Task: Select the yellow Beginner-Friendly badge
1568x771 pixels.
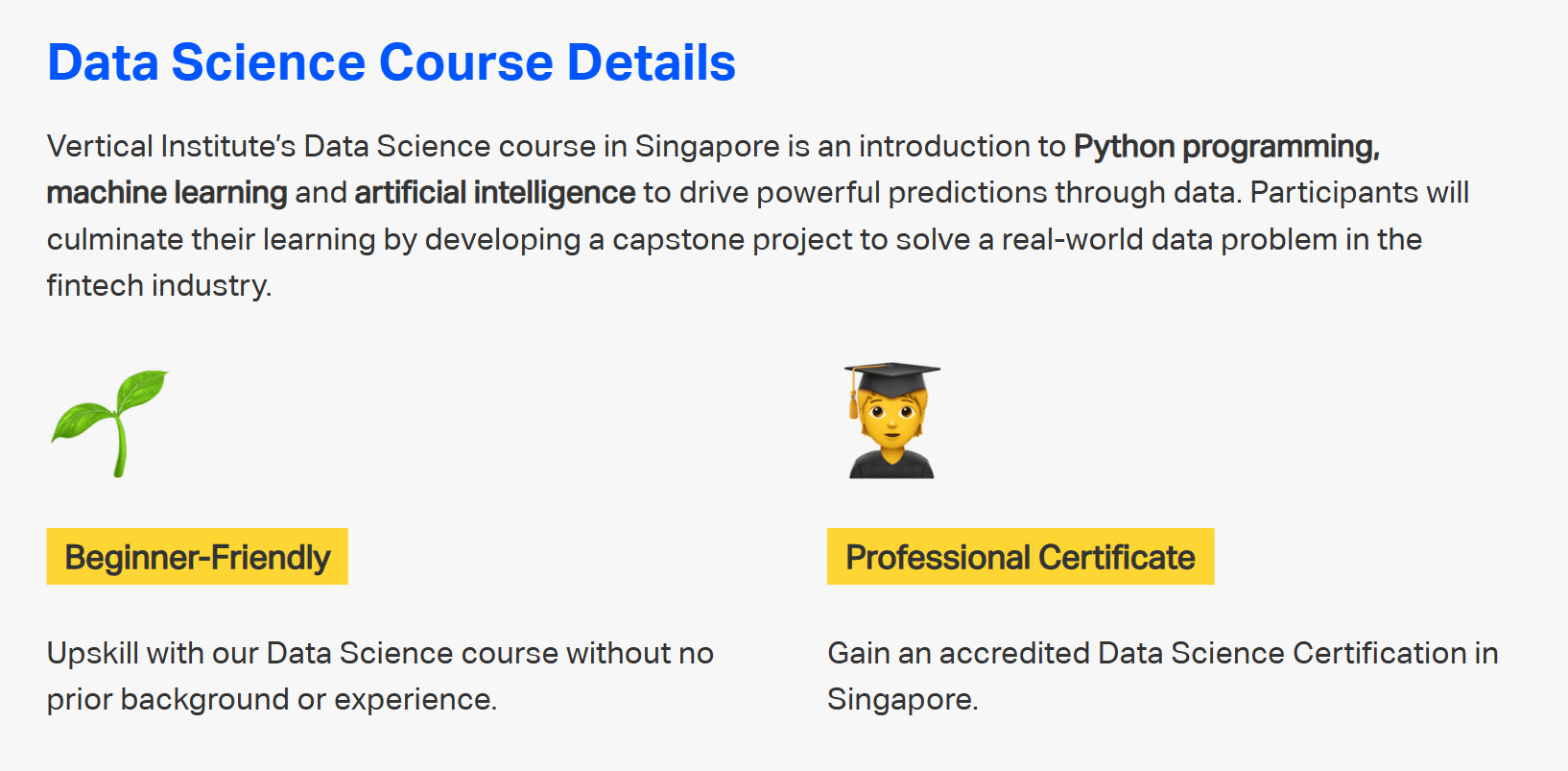Action: click(x=197, y=557)
